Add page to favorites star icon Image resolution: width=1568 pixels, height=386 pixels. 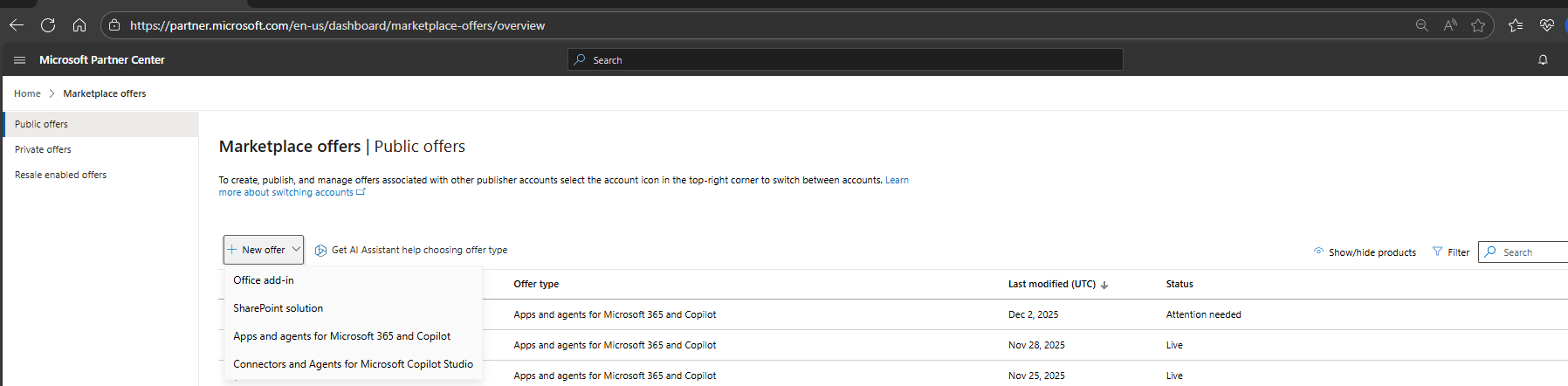click(x=1478, y=25)
